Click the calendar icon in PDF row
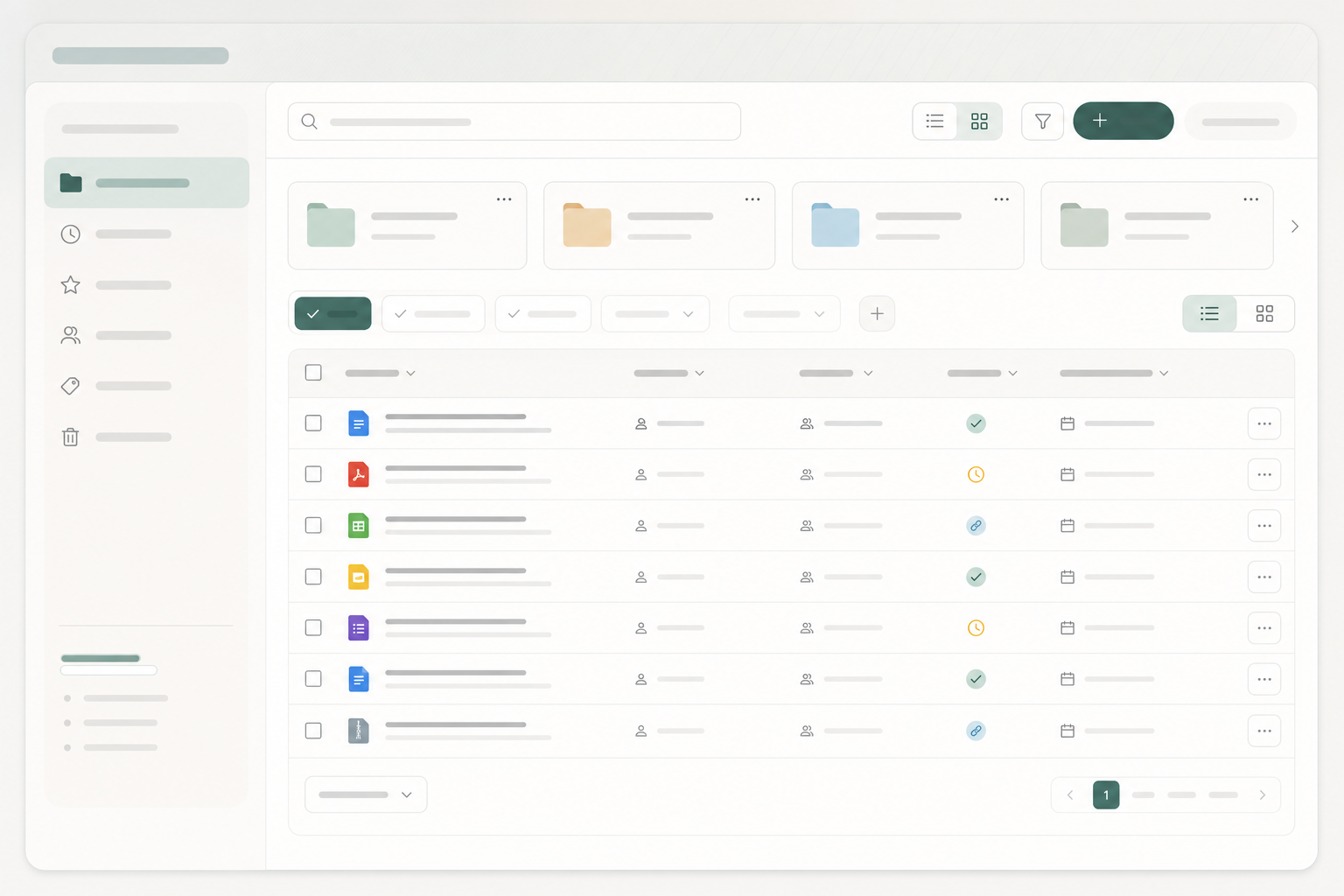Viewport: 1344px width, 896px height. (x=1067, y=474)
